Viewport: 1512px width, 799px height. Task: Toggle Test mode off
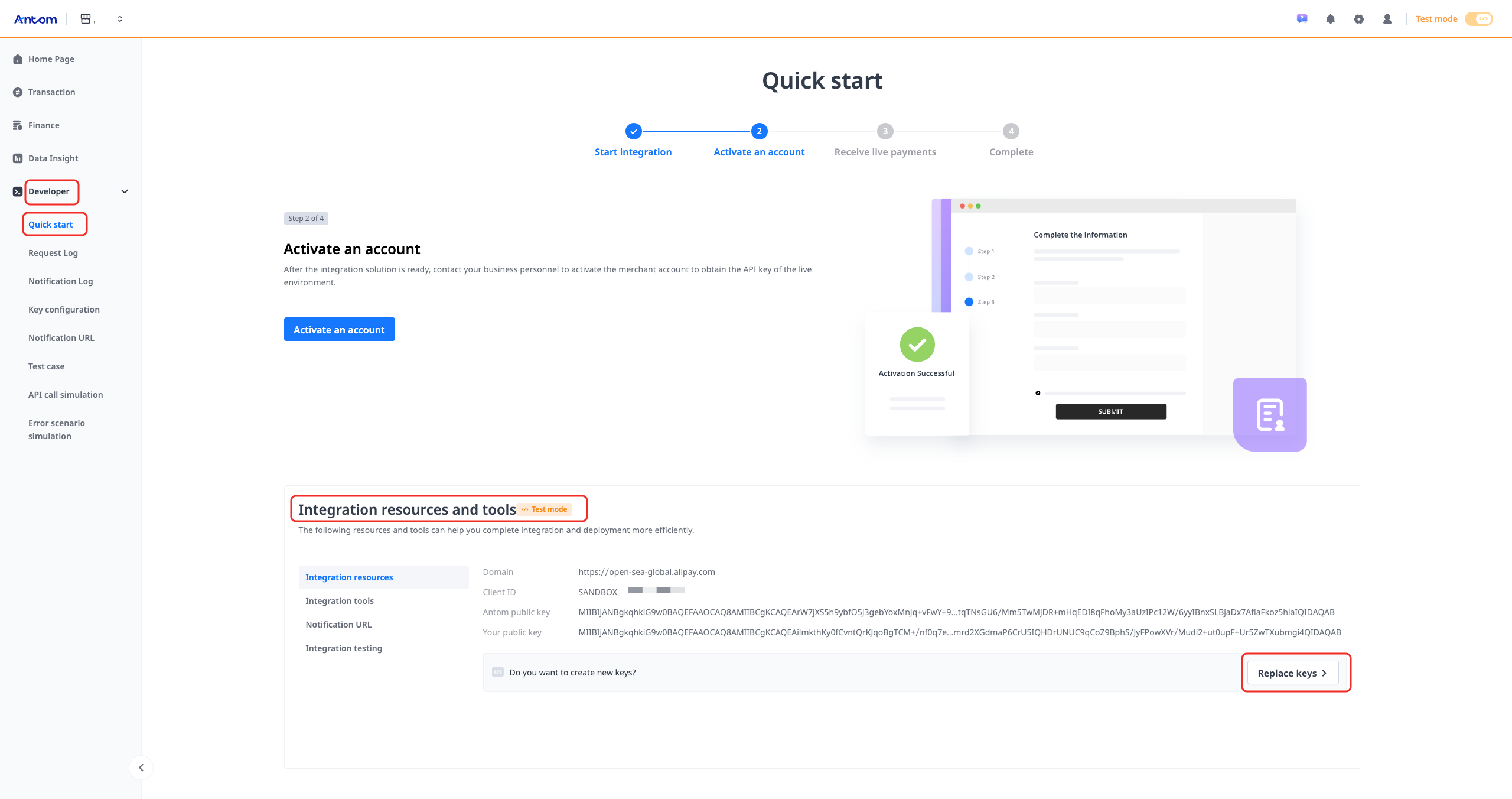[x=1479, y=18]
